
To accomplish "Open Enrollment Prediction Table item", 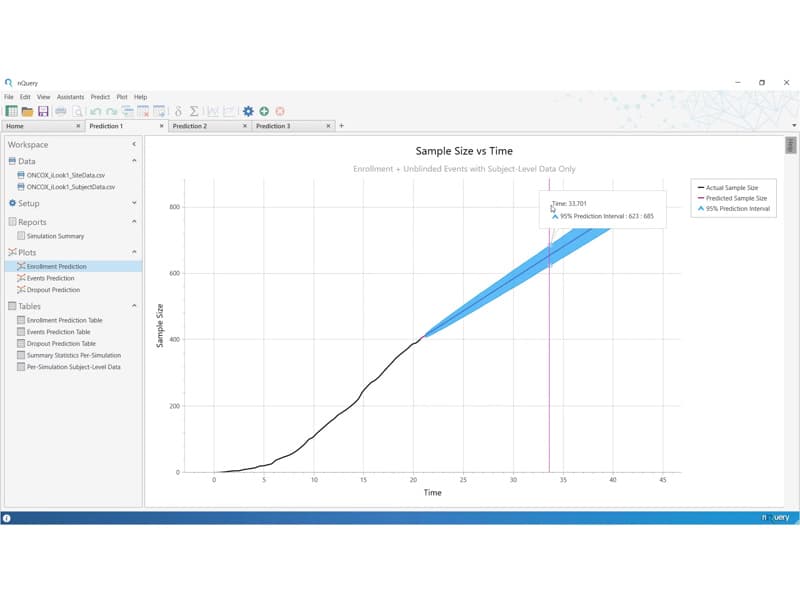I will coord(64,320).
